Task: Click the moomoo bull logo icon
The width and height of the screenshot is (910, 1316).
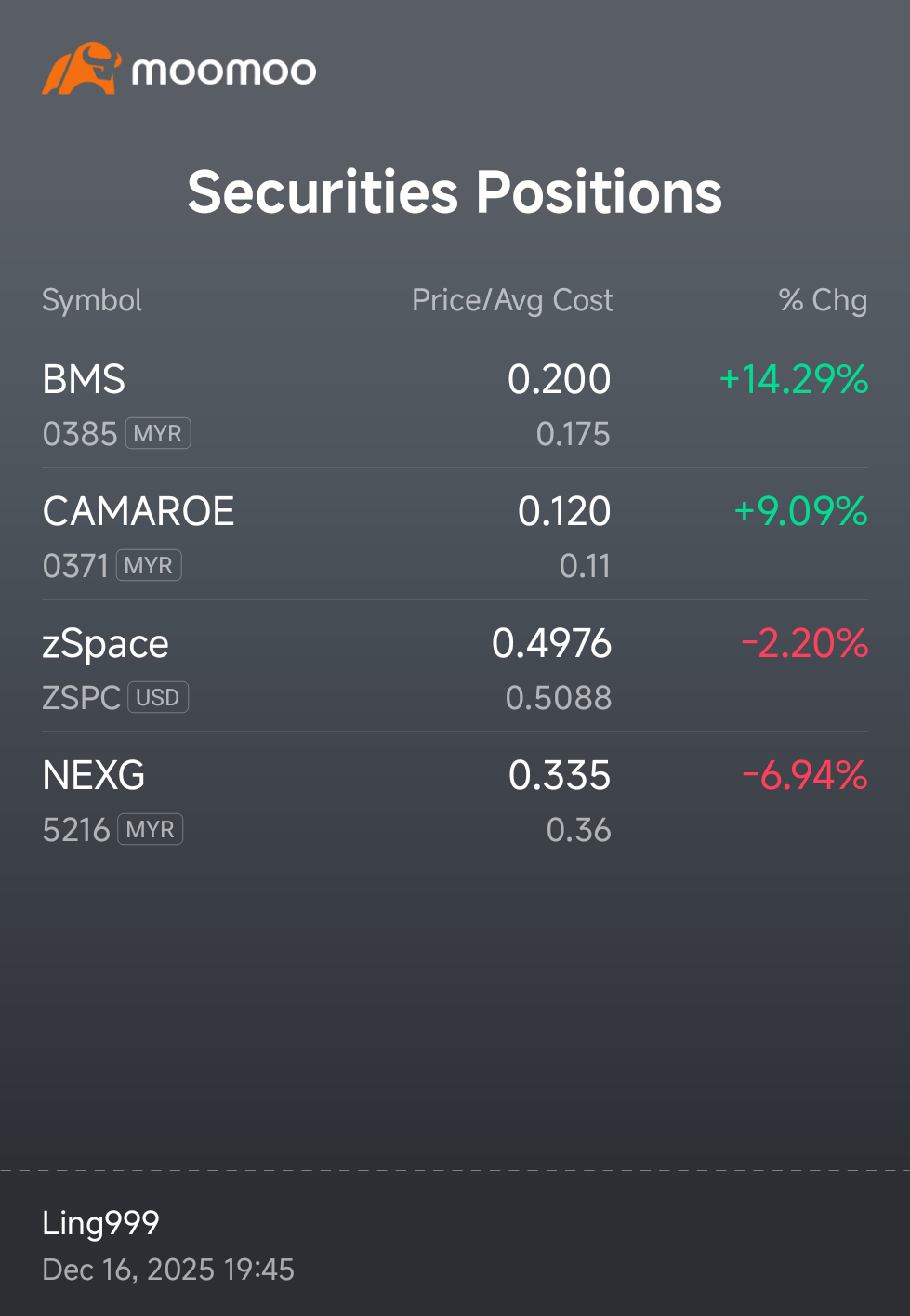Action: [x=82, y=69]
